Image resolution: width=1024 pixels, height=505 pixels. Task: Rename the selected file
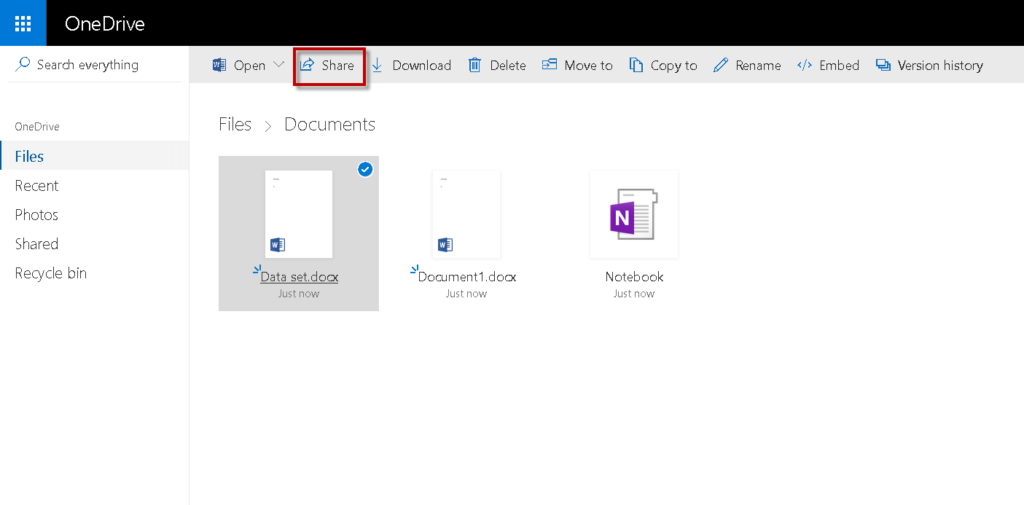click(x=748, y=65)
